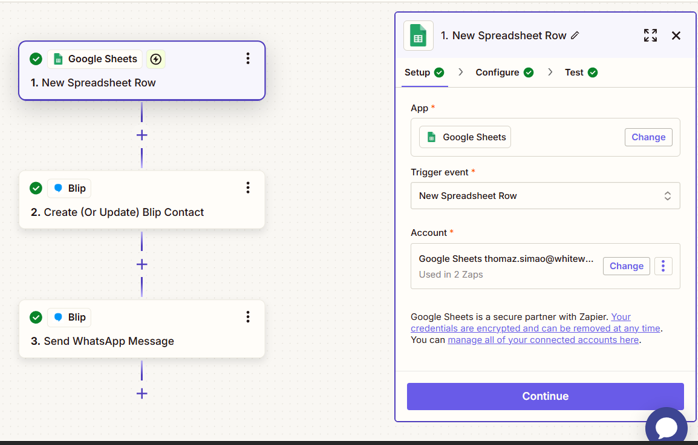Image resolution: width=698 pixels, height=445 pixels.
Task: Add a step after New Spreadsheet Row
Action: coord(142,135)
